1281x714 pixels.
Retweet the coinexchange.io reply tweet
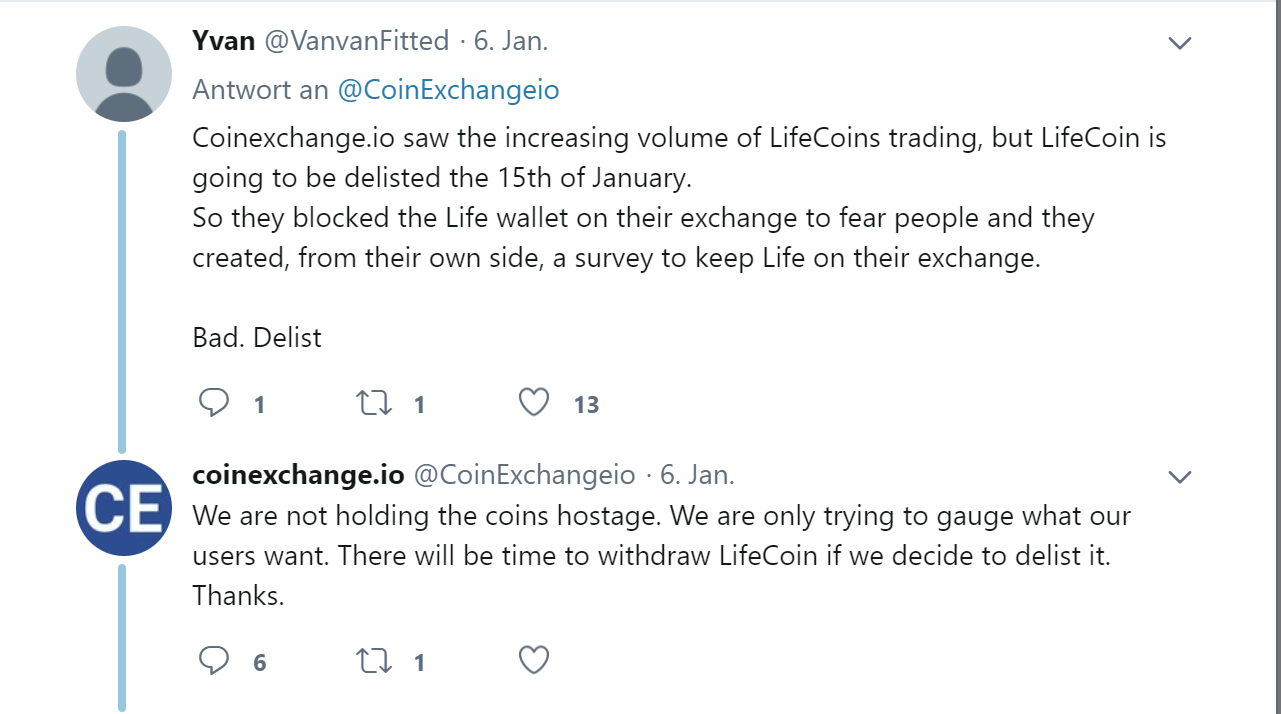375,661
